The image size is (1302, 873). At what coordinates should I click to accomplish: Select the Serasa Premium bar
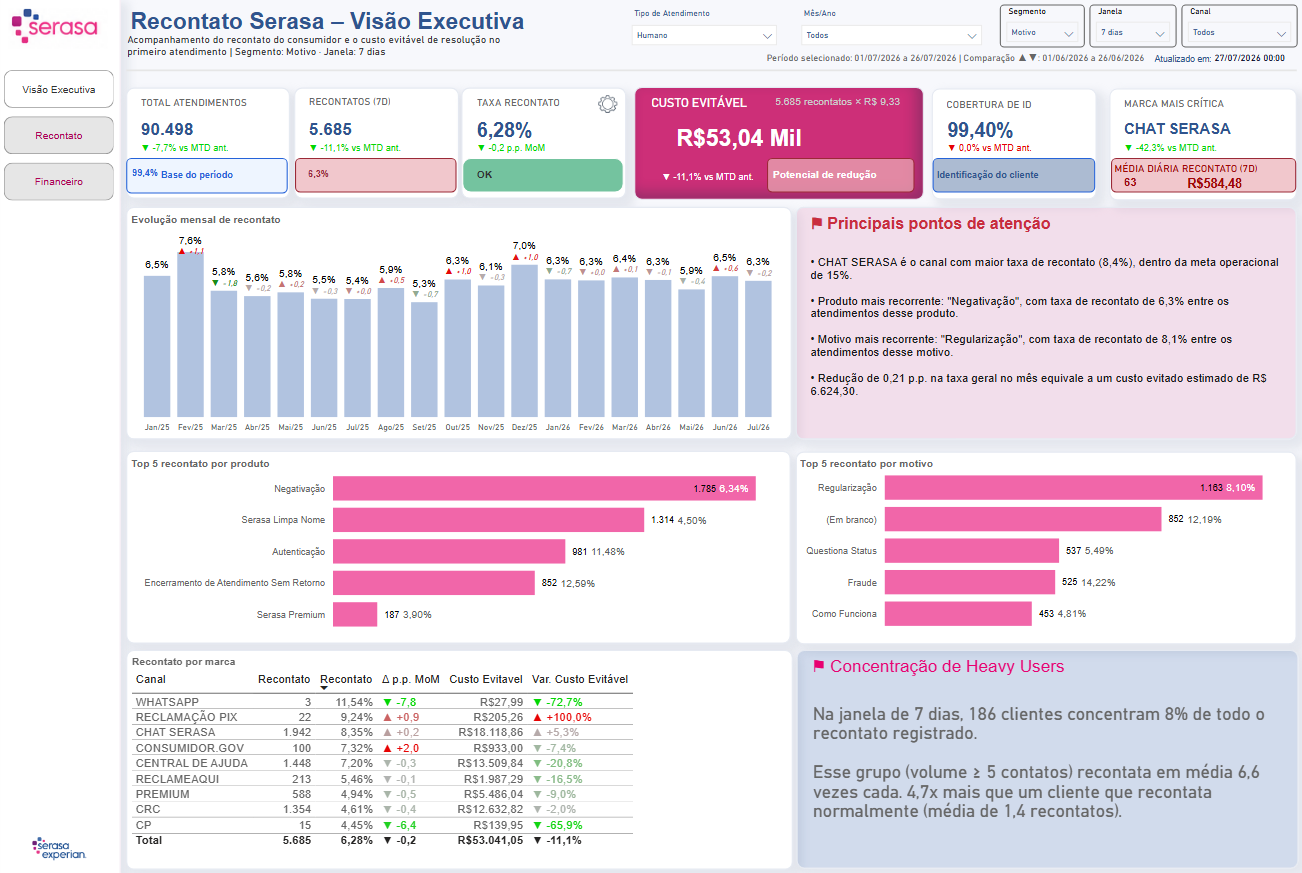pyautogui.click(x=355, y=614)
